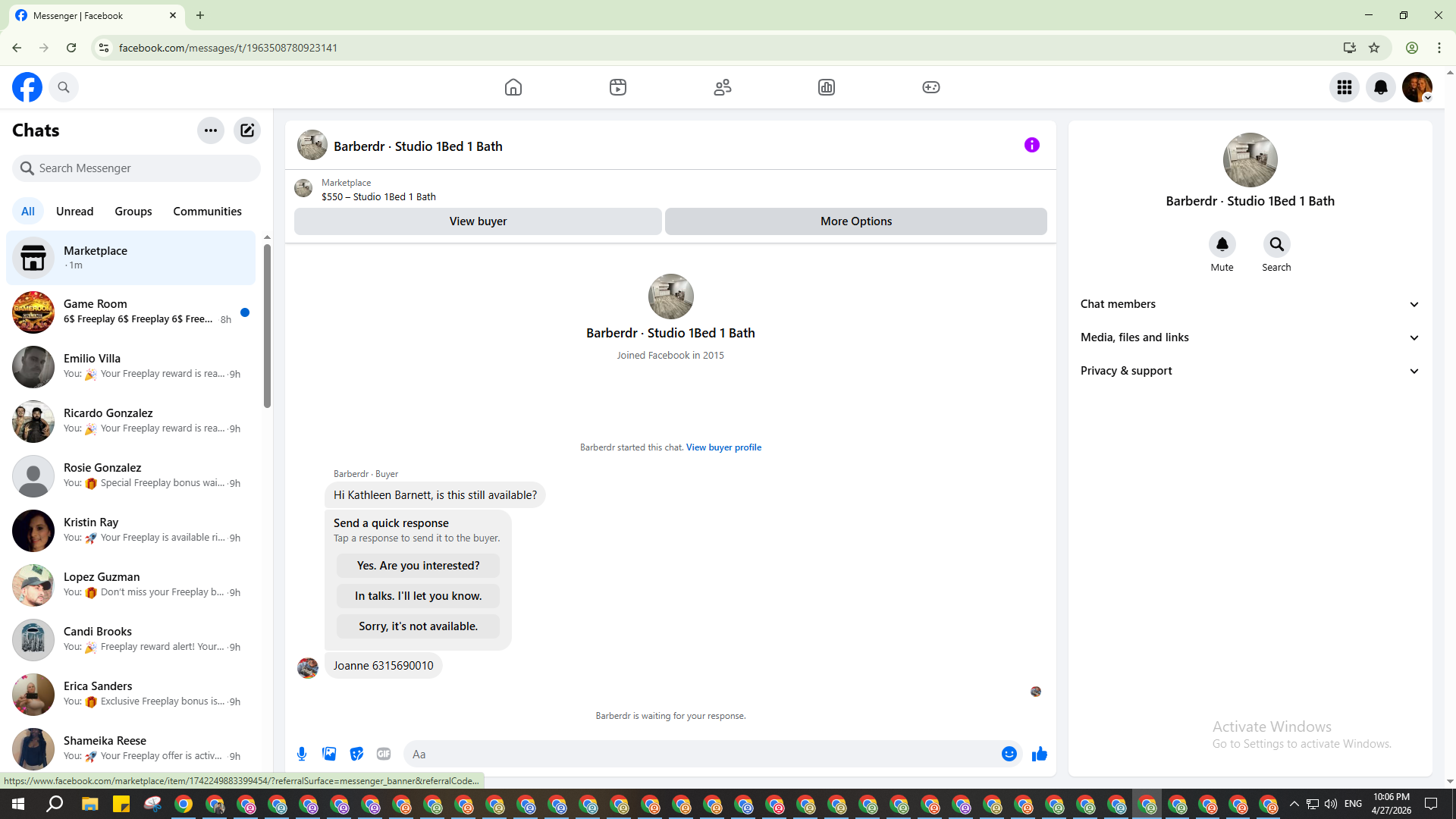
Task: Toggle the conversation information panel
Action: (1031, 145)
